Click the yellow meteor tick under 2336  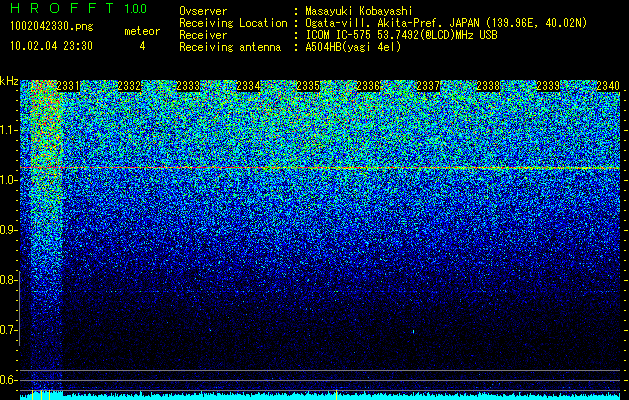pyautogui.click(x=336, y=394)
